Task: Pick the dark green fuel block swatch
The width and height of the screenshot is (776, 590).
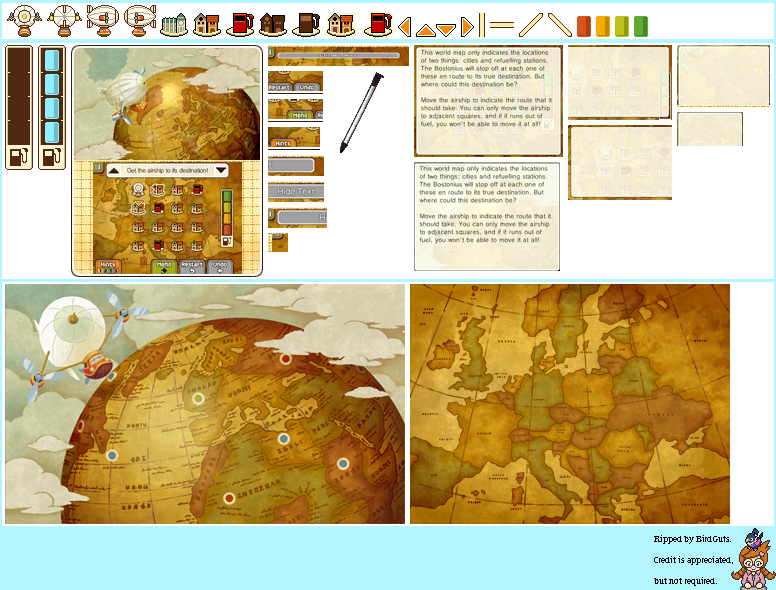Action: coord(641,26)
